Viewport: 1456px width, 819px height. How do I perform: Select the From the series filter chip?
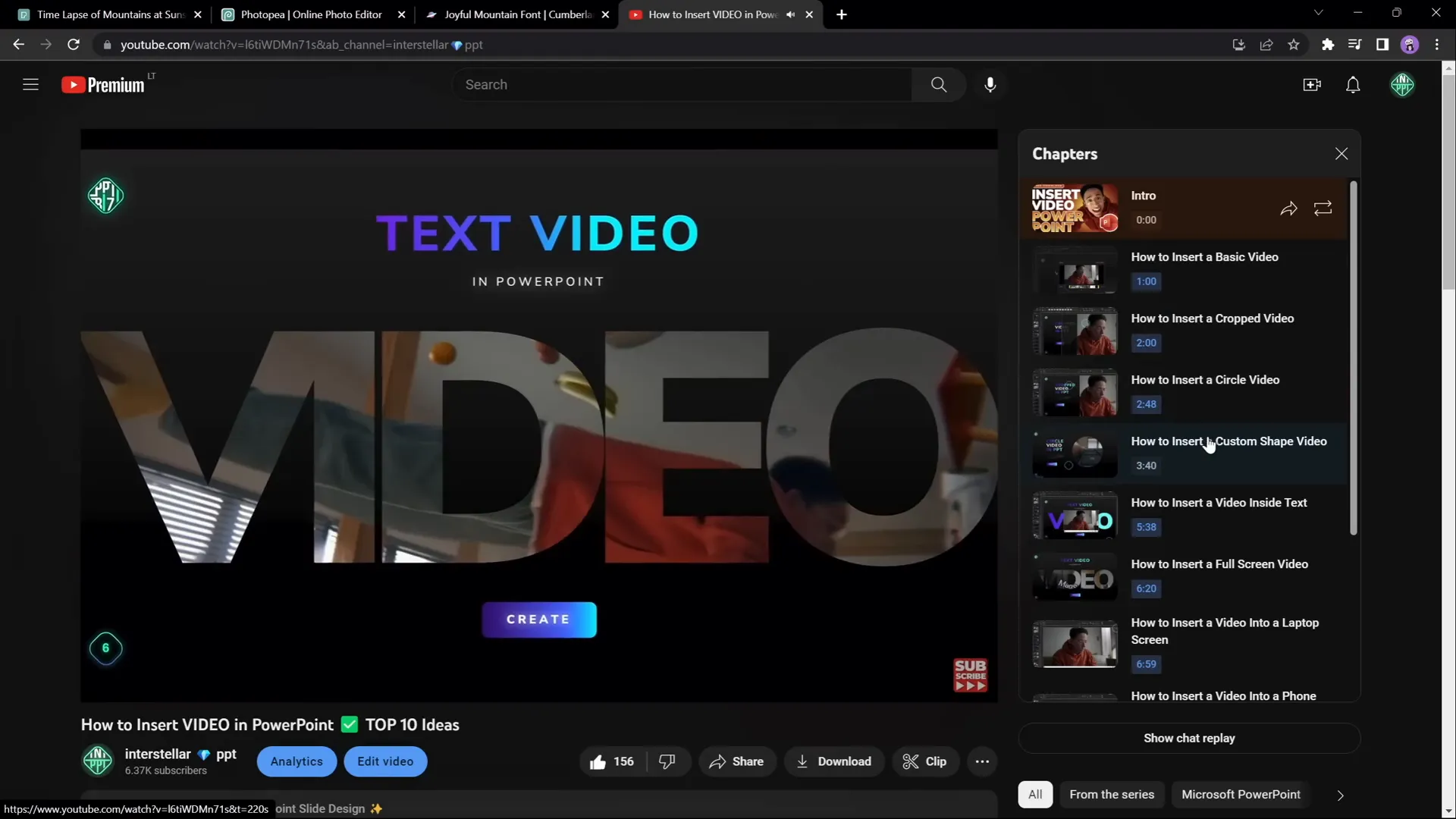(1112, 794)
